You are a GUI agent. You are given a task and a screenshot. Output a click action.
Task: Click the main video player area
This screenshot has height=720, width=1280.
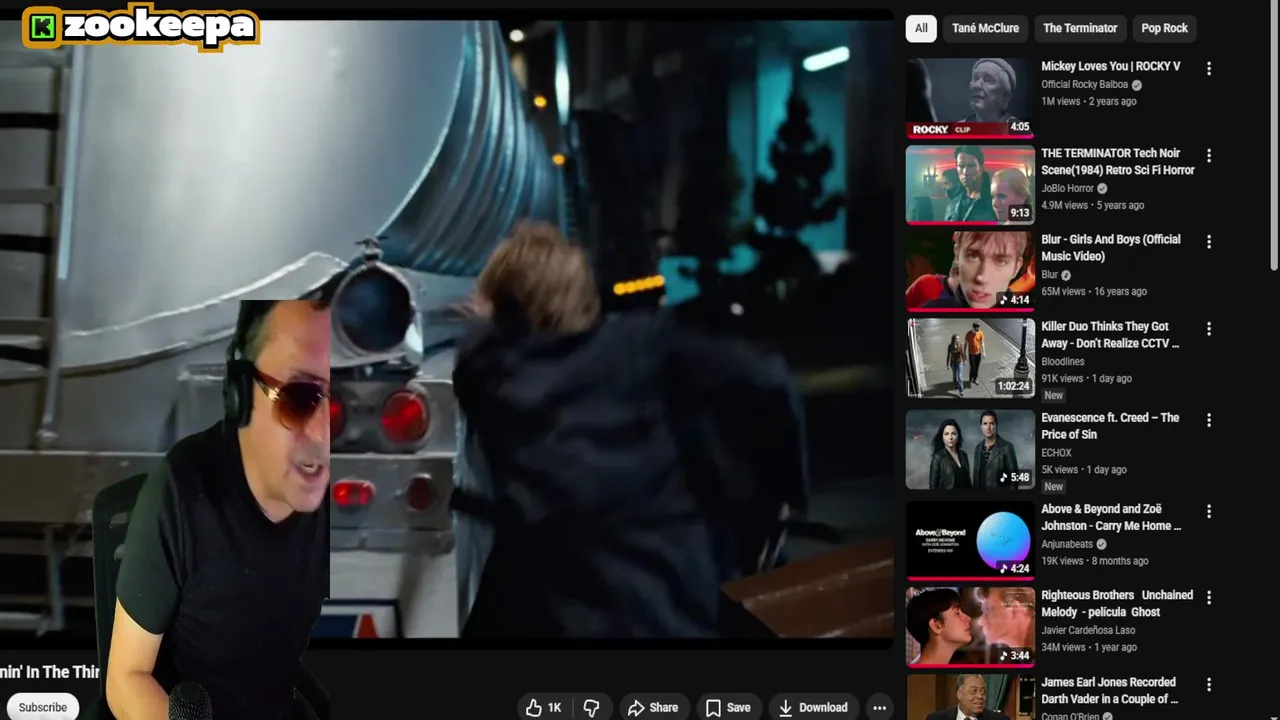pos(446,330)
